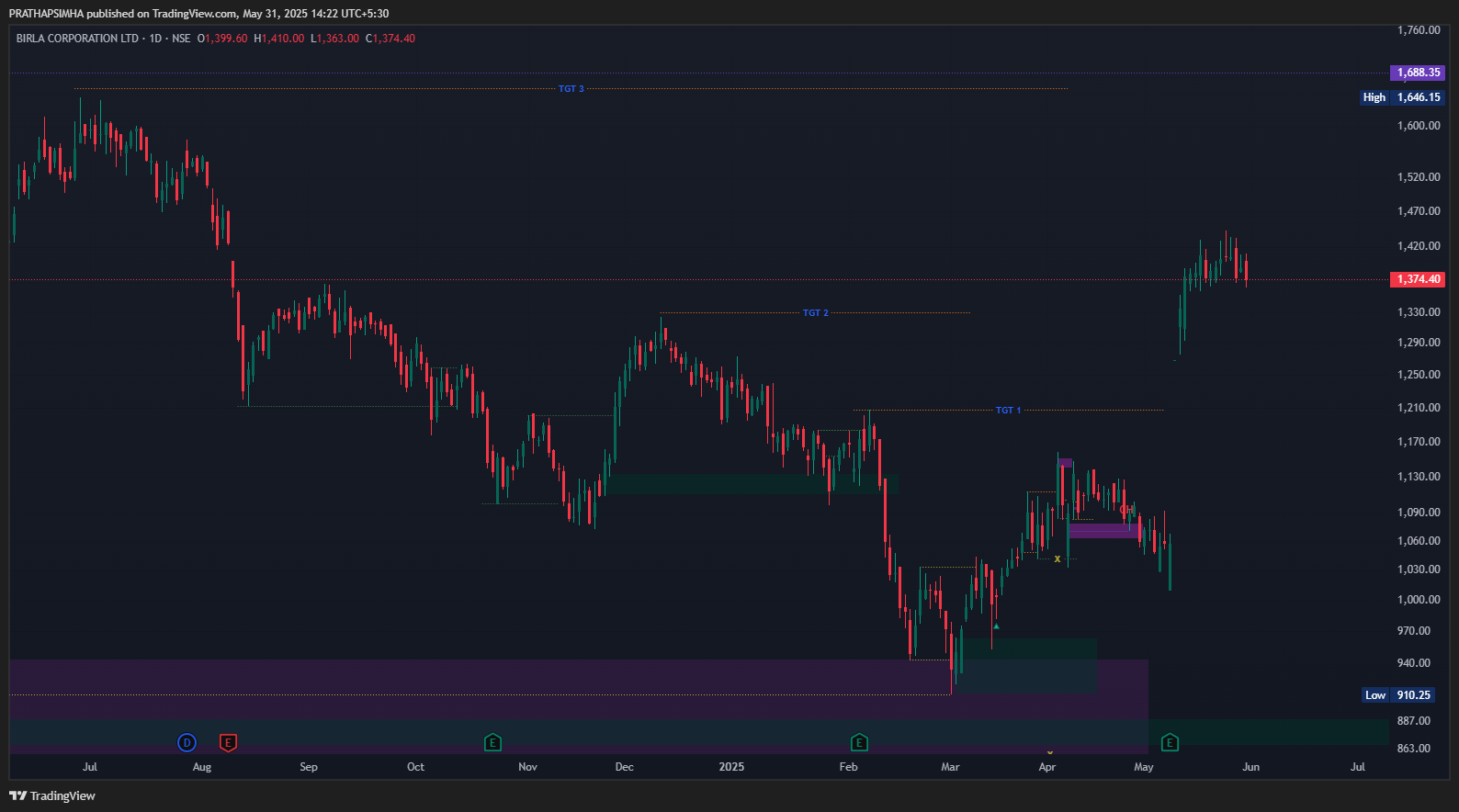The image size is (1459, 812).
Task: Click the 1,688.35 purple price label
Action: (x=1418, y=73)
